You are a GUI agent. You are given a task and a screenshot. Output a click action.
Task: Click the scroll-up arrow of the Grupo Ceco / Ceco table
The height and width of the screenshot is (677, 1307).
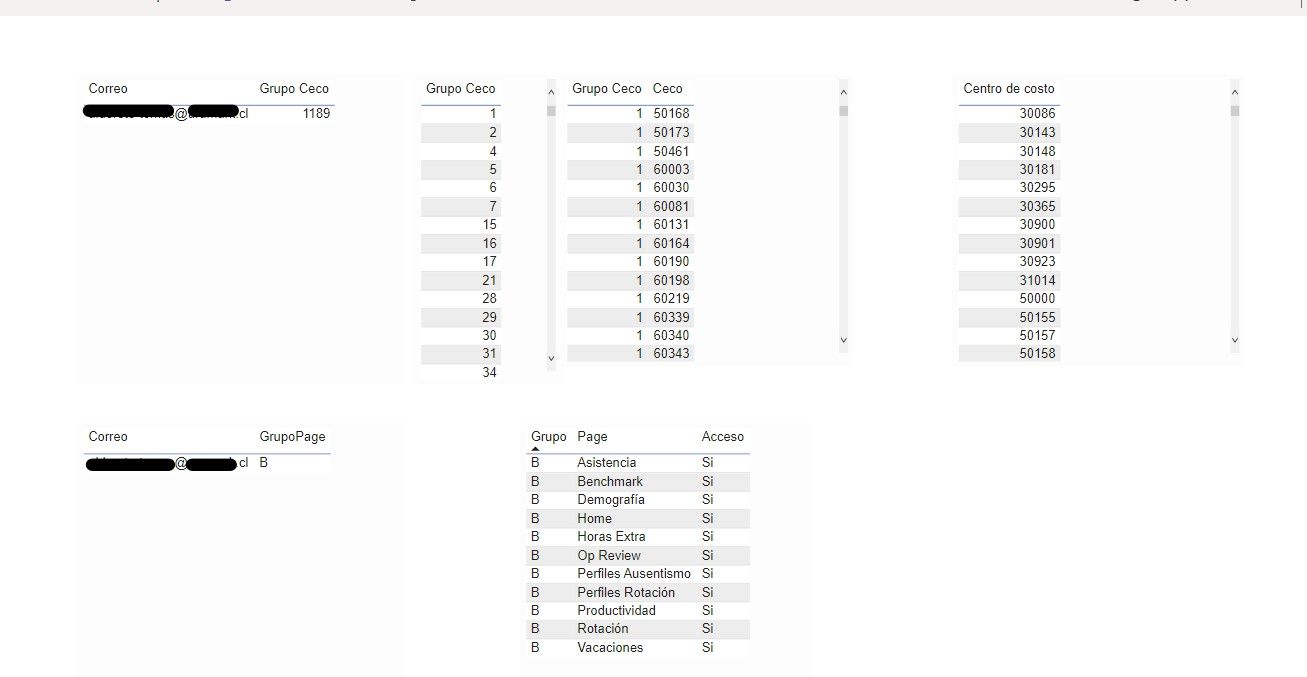tap(843, 92)
